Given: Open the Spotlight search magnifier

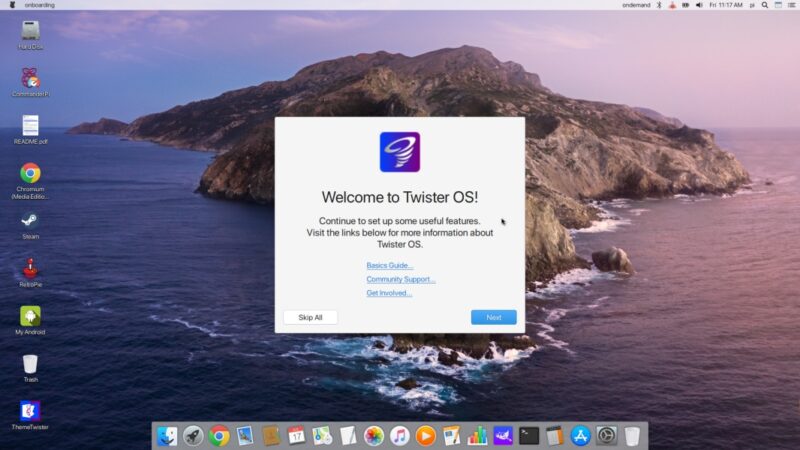Looking at the screenshot, I should tap(765, 5).
